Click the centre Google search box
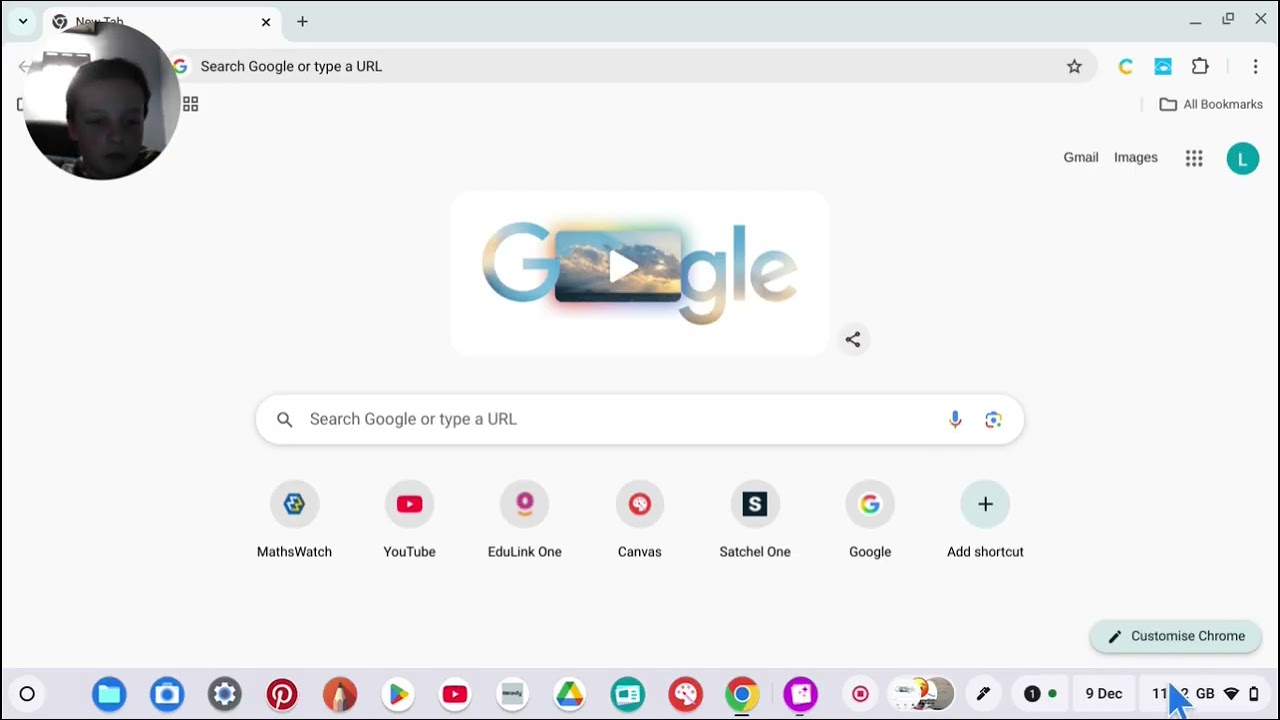Viewport: 1280px width, 720px height. 640,419
